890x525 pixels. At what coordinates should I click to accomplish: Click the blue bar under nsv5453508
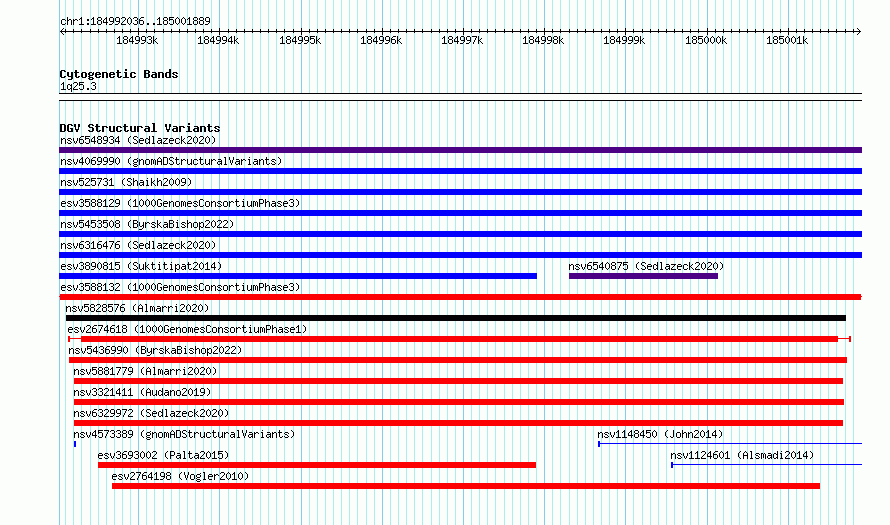(460, 234)
